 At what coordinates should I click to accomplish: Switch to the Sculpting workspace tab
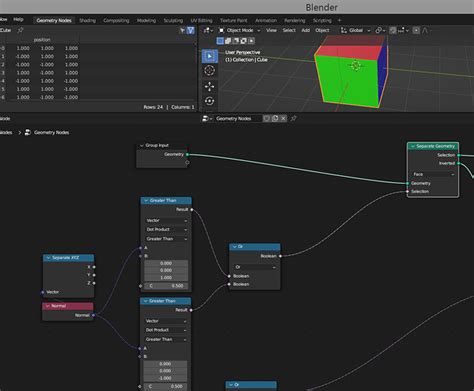173,20
